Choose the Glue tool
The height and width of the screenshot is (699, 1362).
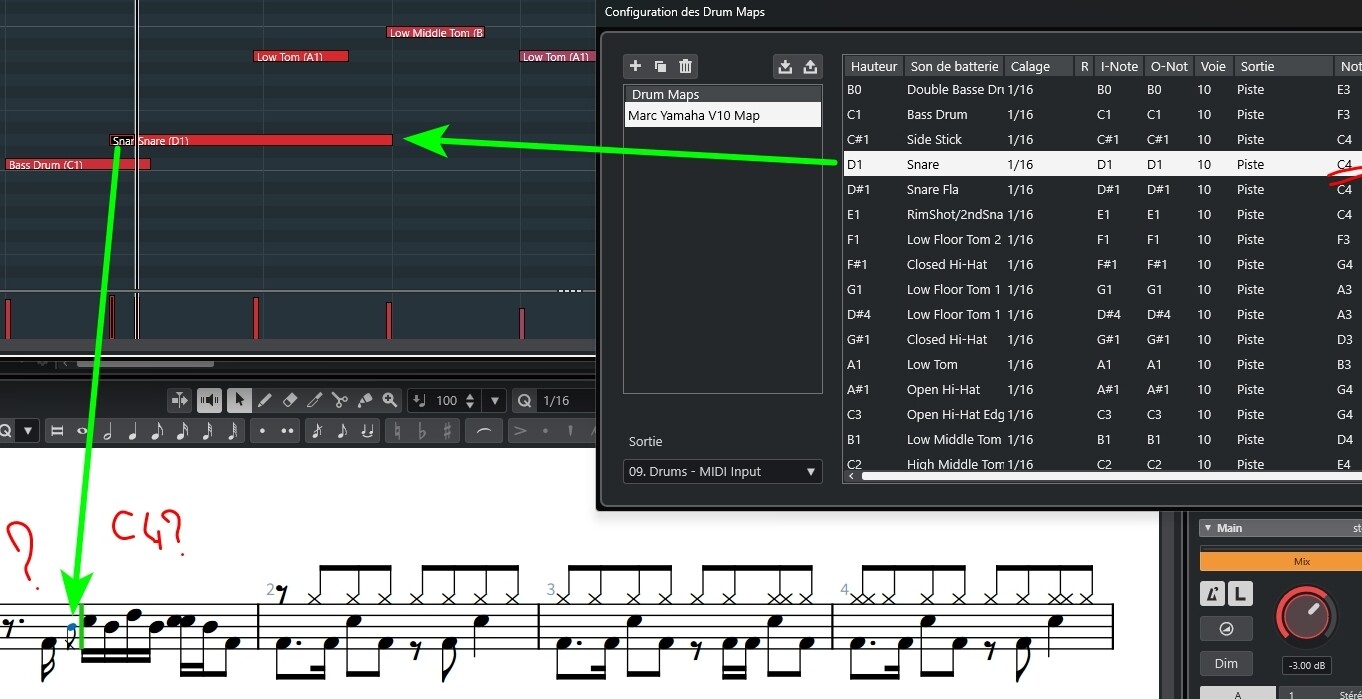pos(365,400)
